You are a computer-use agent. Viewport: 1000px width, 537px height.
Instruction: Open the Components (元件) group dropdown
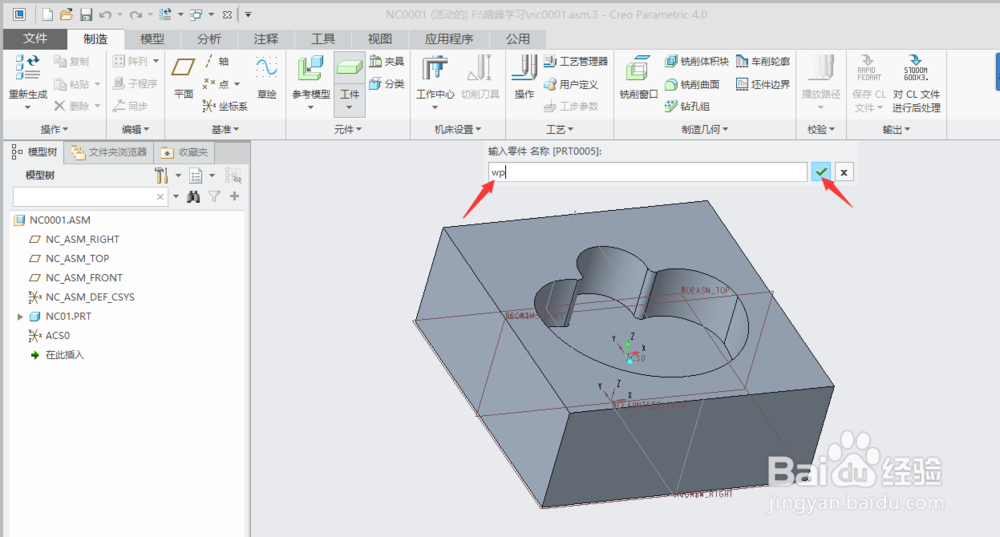(x=348, y=129)
